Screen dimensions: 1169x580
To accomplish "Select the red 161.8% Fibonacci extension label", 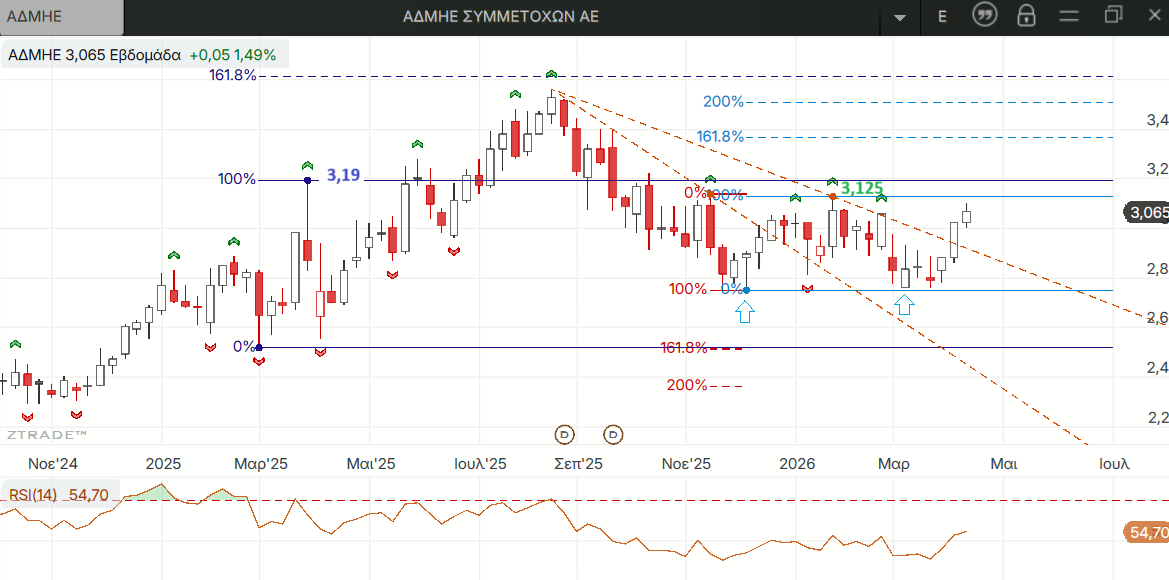I will (684, 347).
